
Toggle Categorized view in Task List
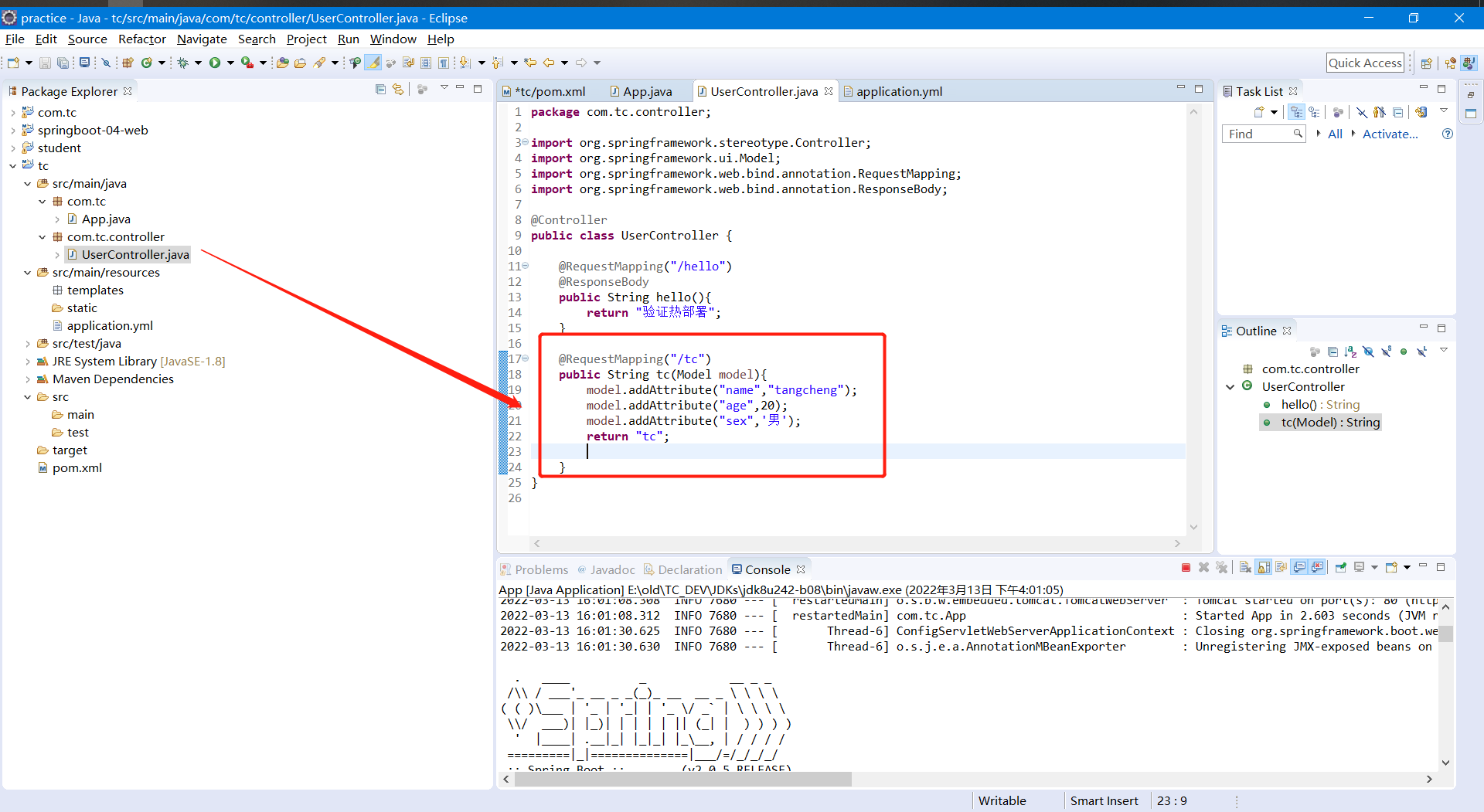(x=1296, y=112)
